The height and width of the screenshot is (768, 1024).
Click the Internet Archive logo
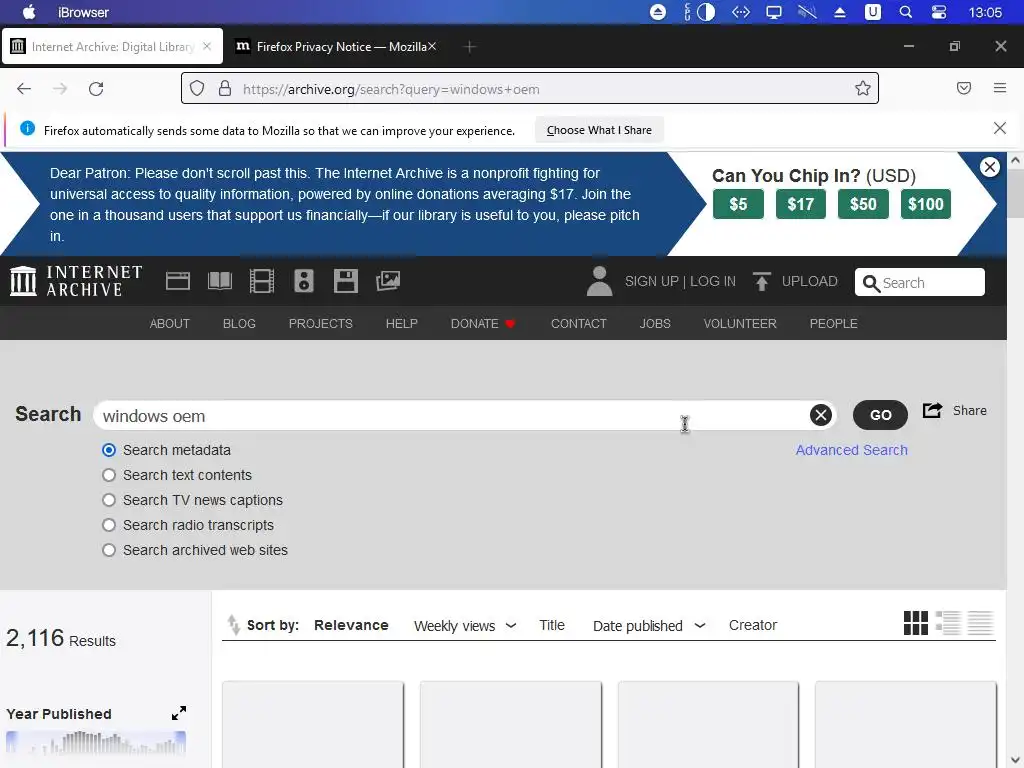pos(76,281)
